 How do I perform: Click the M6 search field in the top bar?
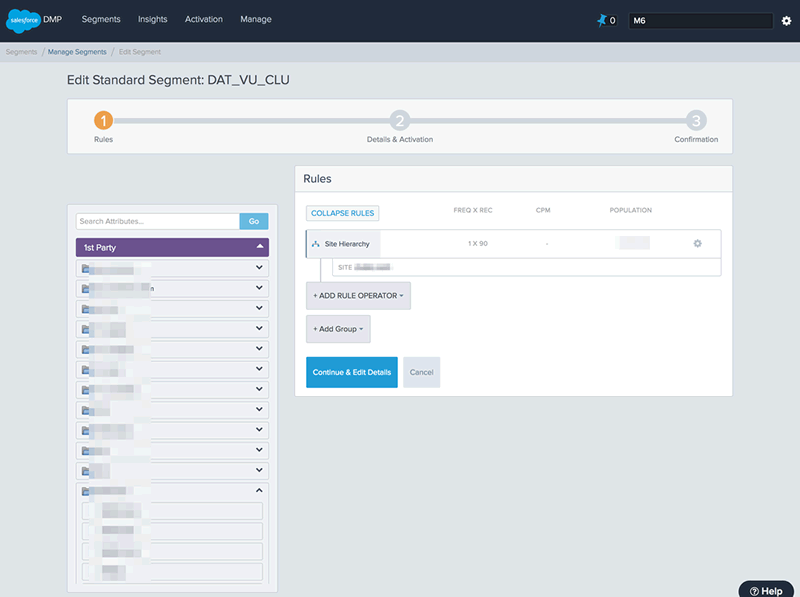(700, 19)
